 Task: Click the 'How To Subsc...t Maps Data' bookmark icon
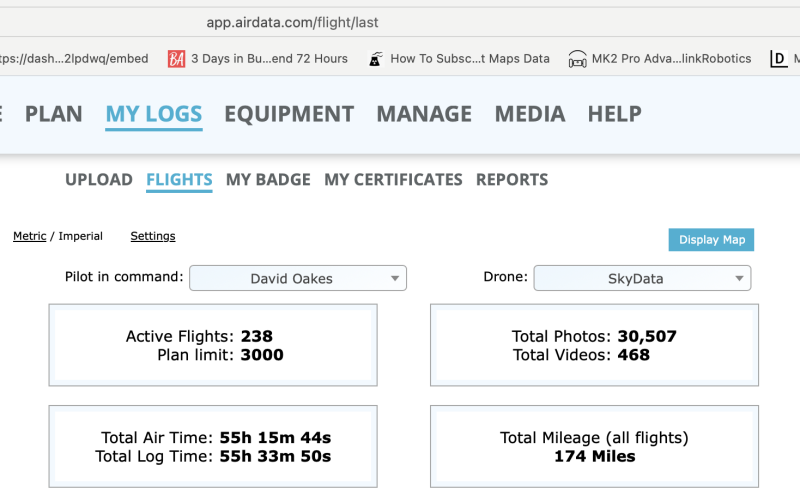(x=376, y=59)
